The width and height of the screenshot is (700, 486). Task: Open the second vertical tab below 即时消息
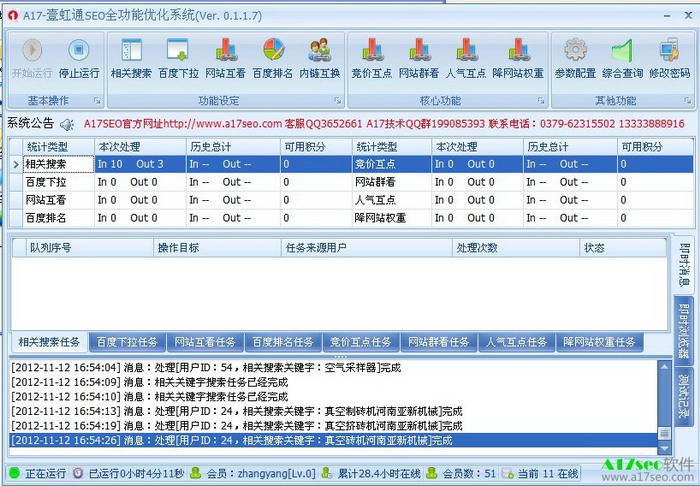[x=683, y=331]
